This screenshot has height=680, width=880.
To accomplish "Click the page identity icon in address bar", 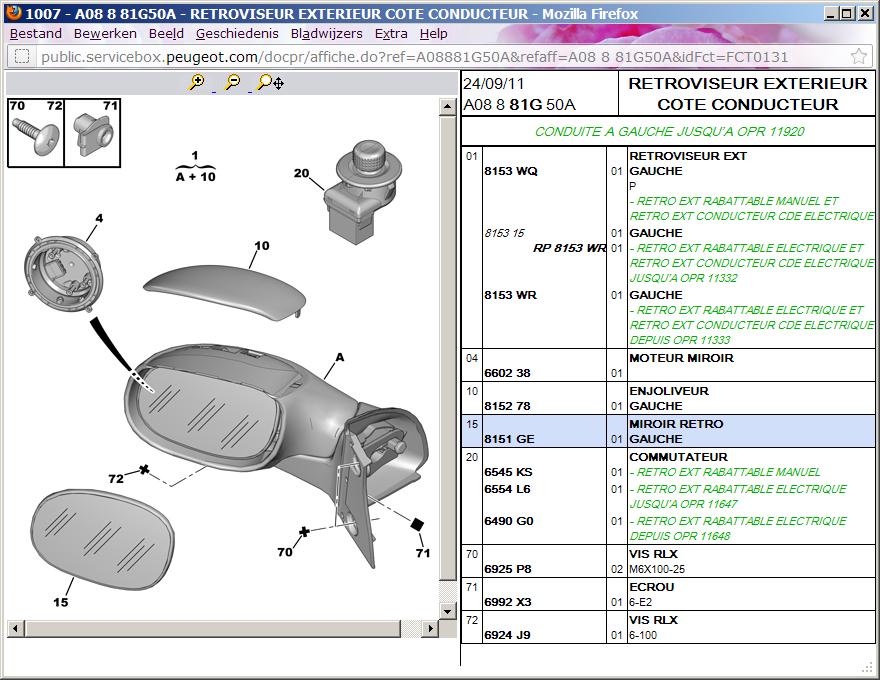I will click(x=21, y=57).
